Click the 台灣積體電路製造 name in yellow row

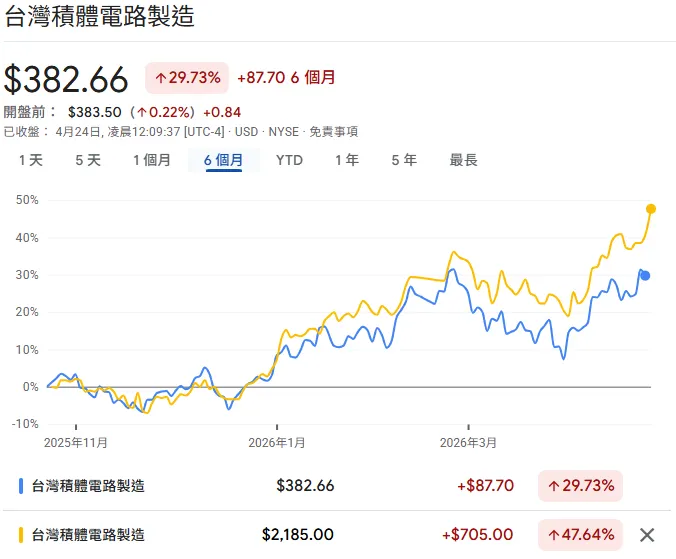88,535
